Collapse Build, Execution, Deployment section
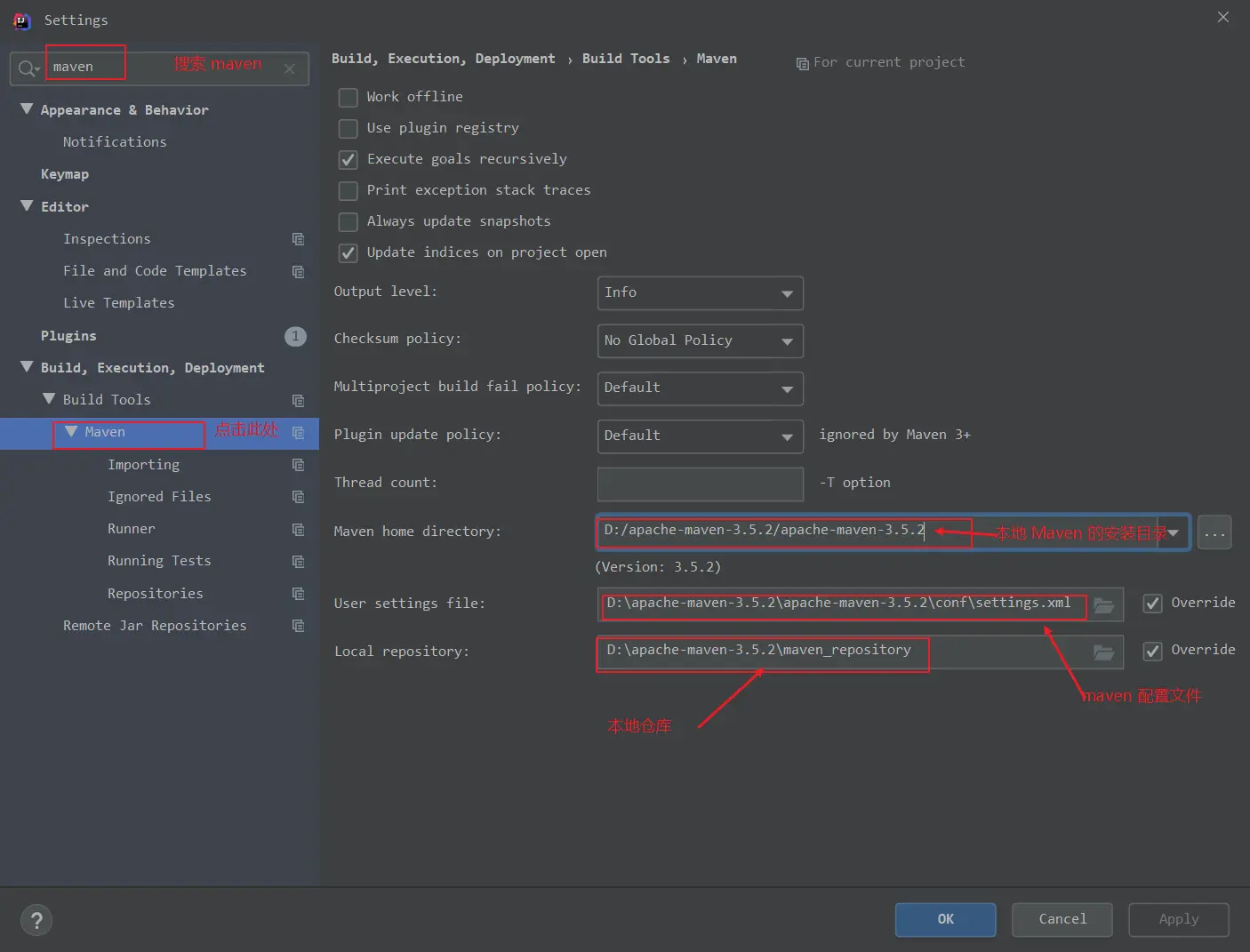 (27, 367)
